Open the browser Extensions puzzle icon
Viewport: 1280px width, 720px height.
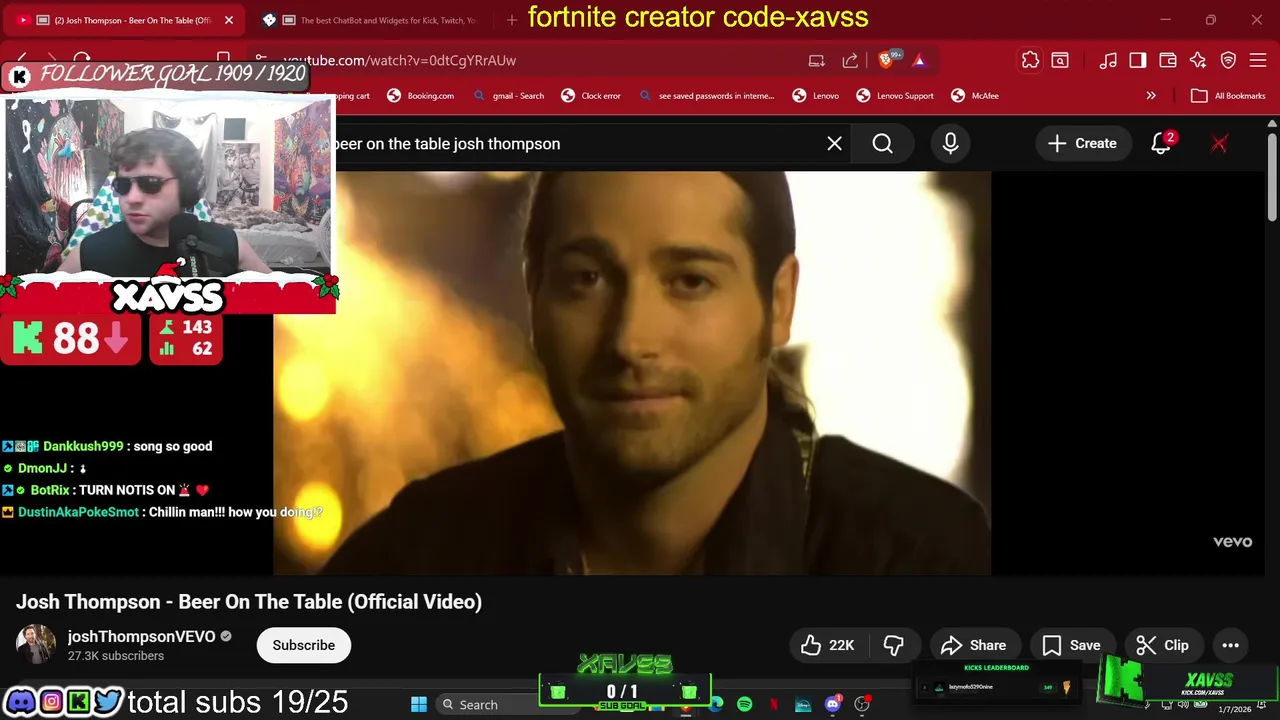click(x=1030, y=60)
